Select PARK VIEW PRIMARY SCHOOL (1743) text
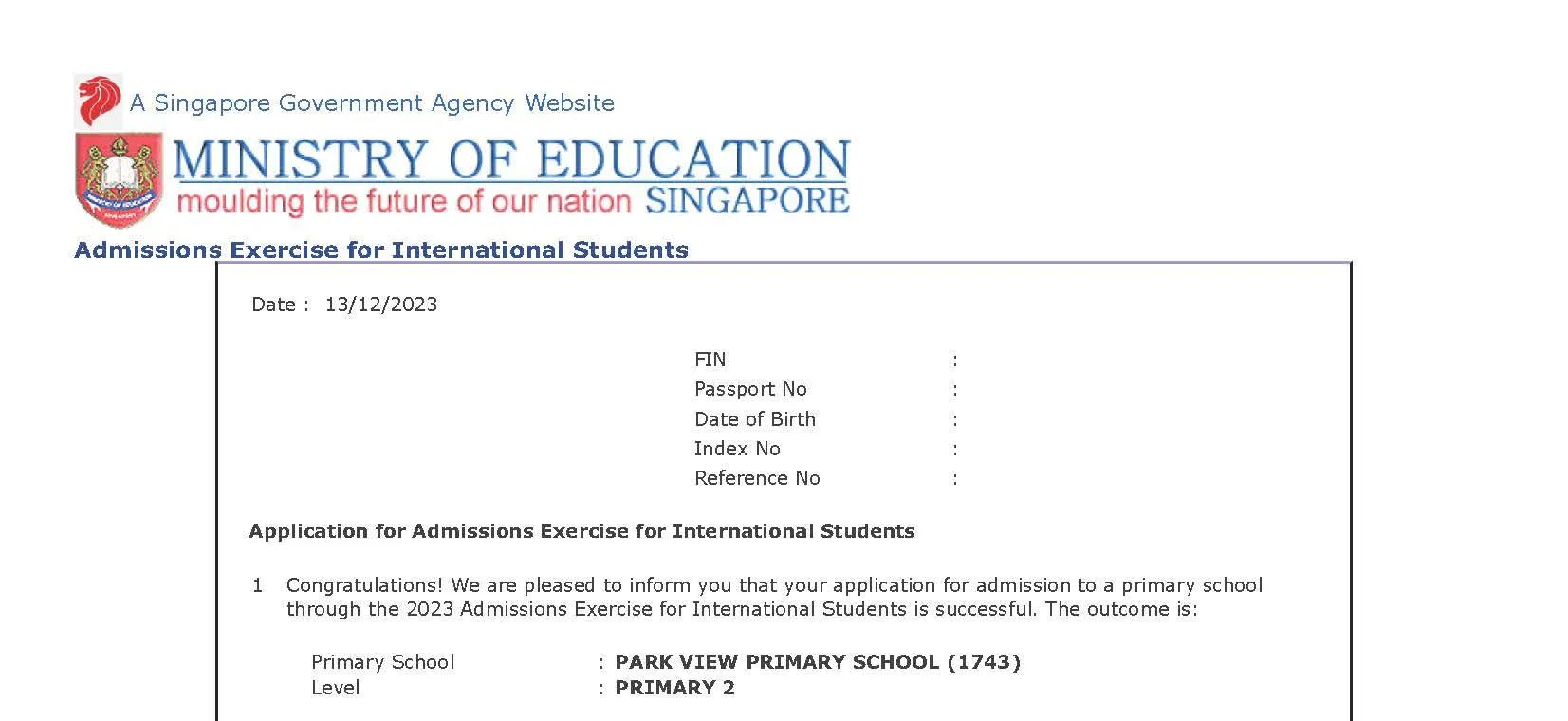1568x721 pixels. click(818, 662)
